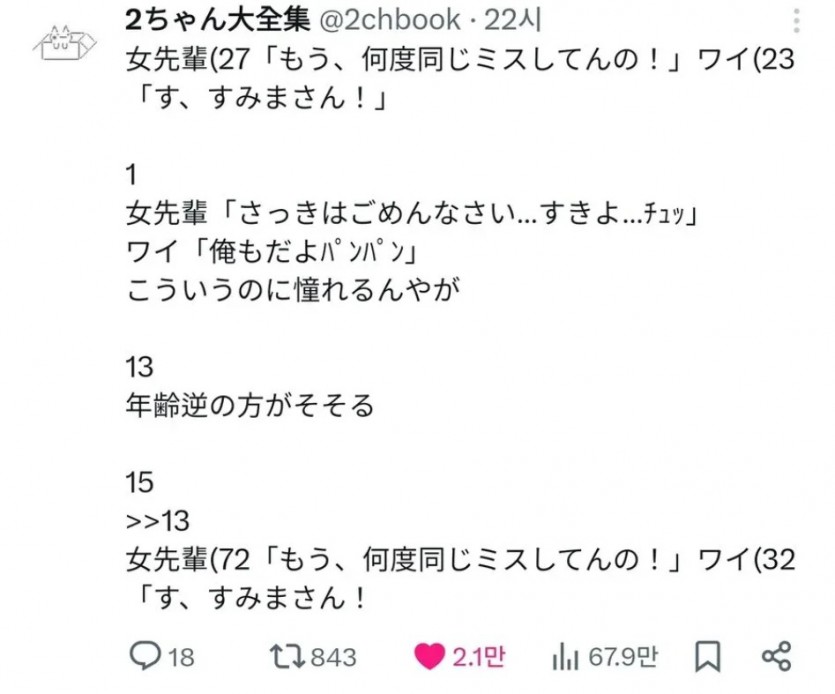Click the tweet's first line of text

point(460,59)
